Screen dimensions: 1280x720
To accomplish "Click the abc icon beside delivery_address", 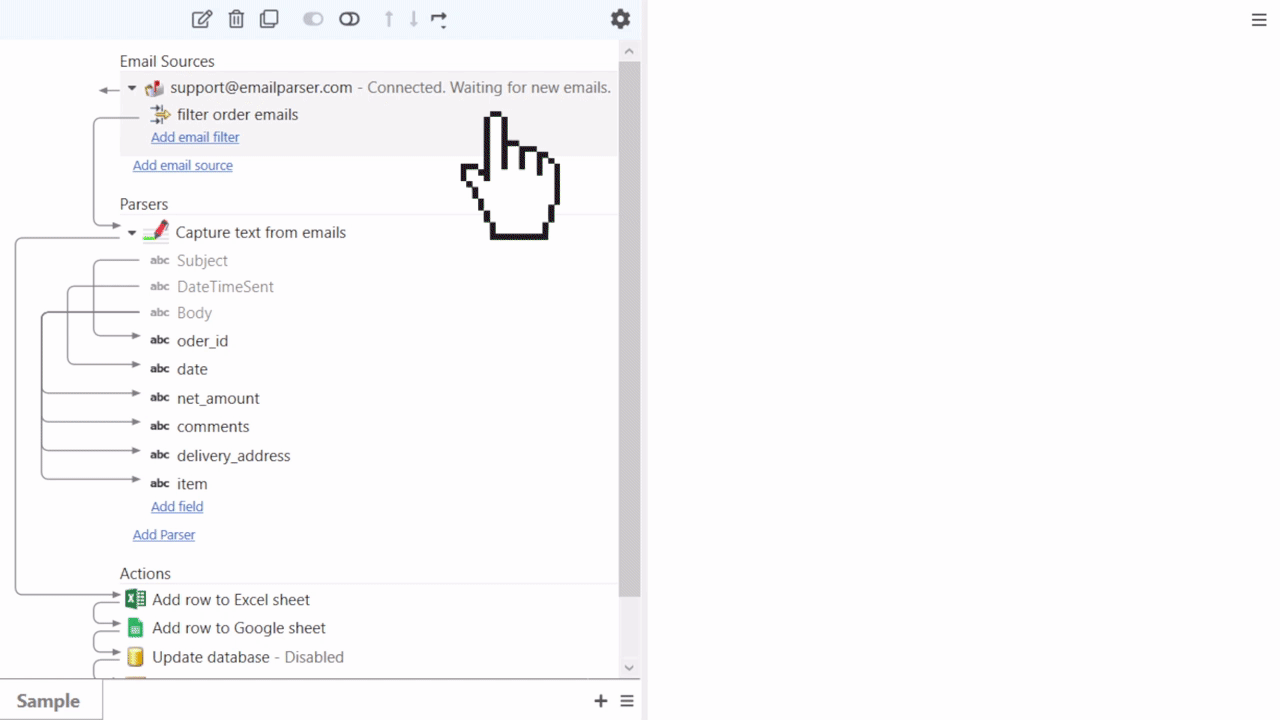I will click(160, 455).
